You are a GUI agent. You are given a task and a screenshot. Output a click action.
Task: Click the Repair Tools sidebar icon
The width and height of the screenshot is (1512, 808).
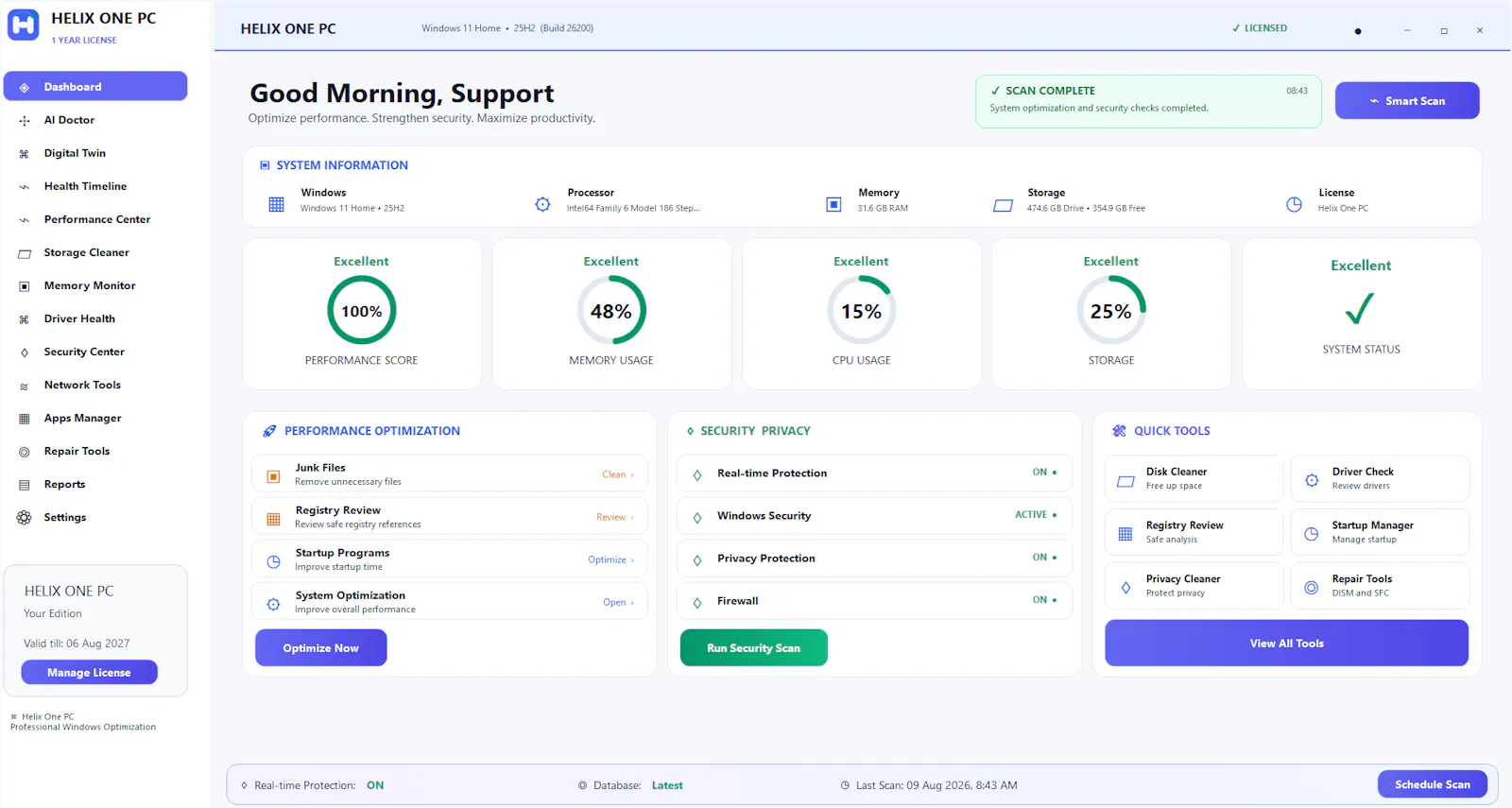coord(25,452)
